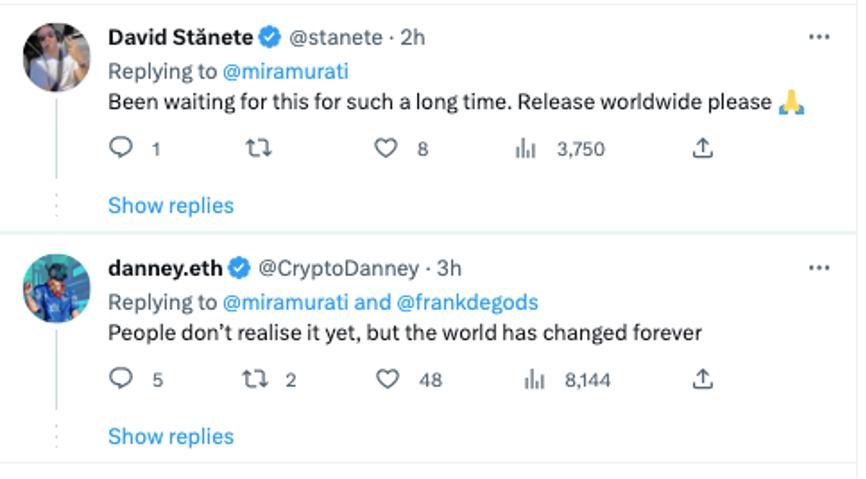Viewport: 866px width, 479px height.
Task: Reply to danney.eth's tweet
Action: (120, 379)
